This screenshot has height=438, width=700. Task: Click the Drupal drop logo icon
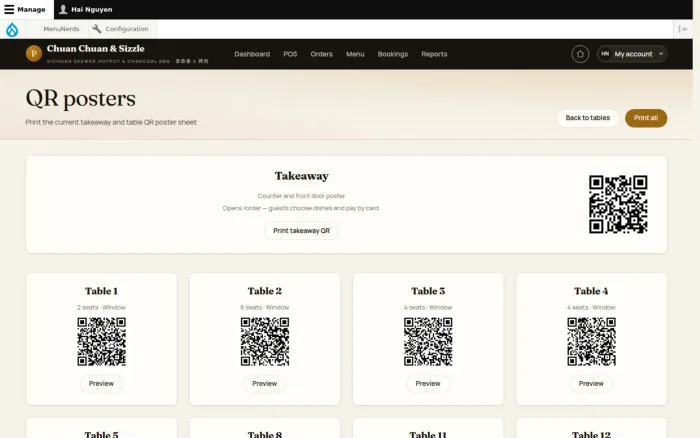(12, 29)
